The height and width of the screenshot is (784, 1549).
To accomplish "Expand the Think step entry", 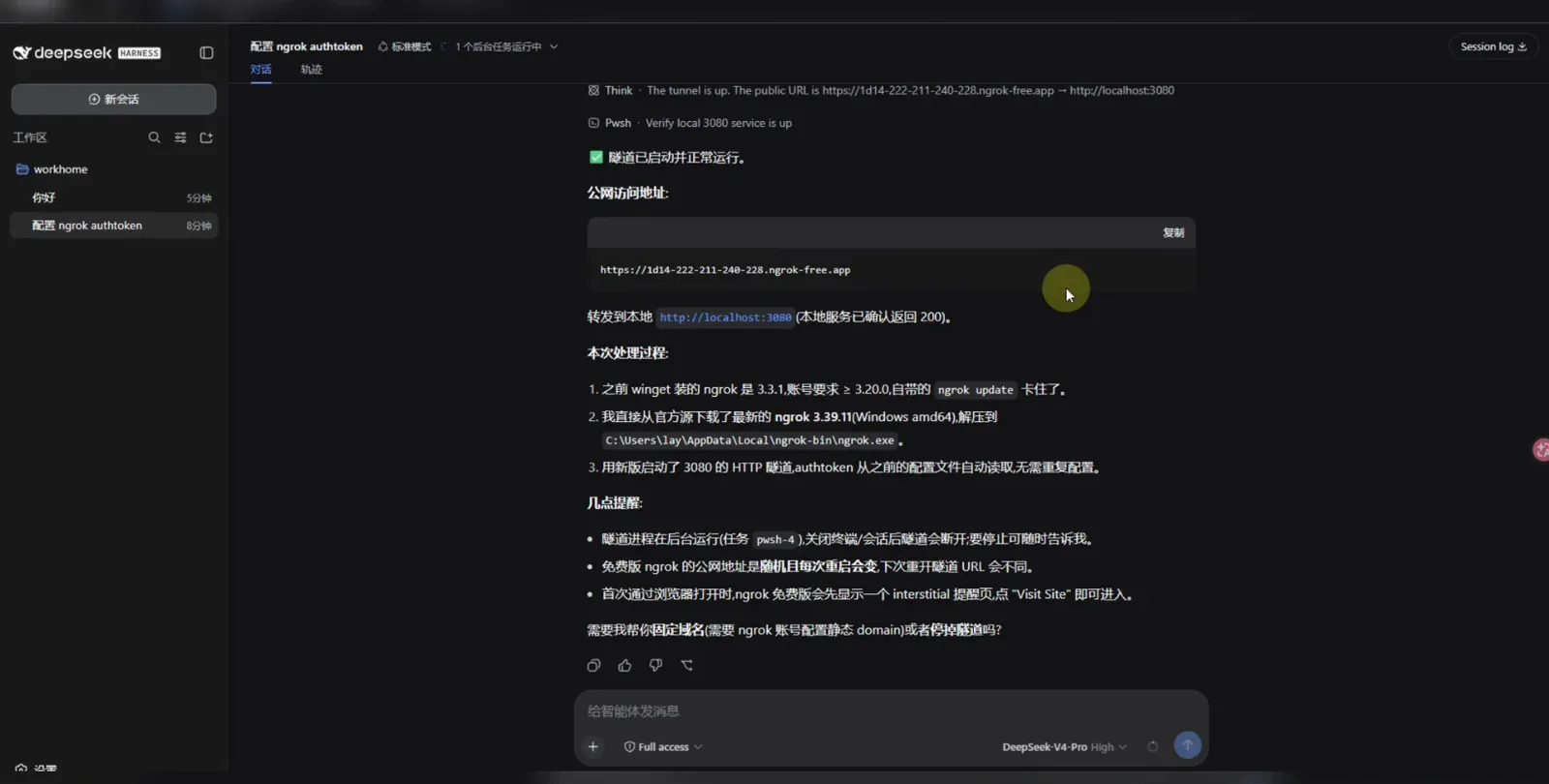I will point(881,90).
